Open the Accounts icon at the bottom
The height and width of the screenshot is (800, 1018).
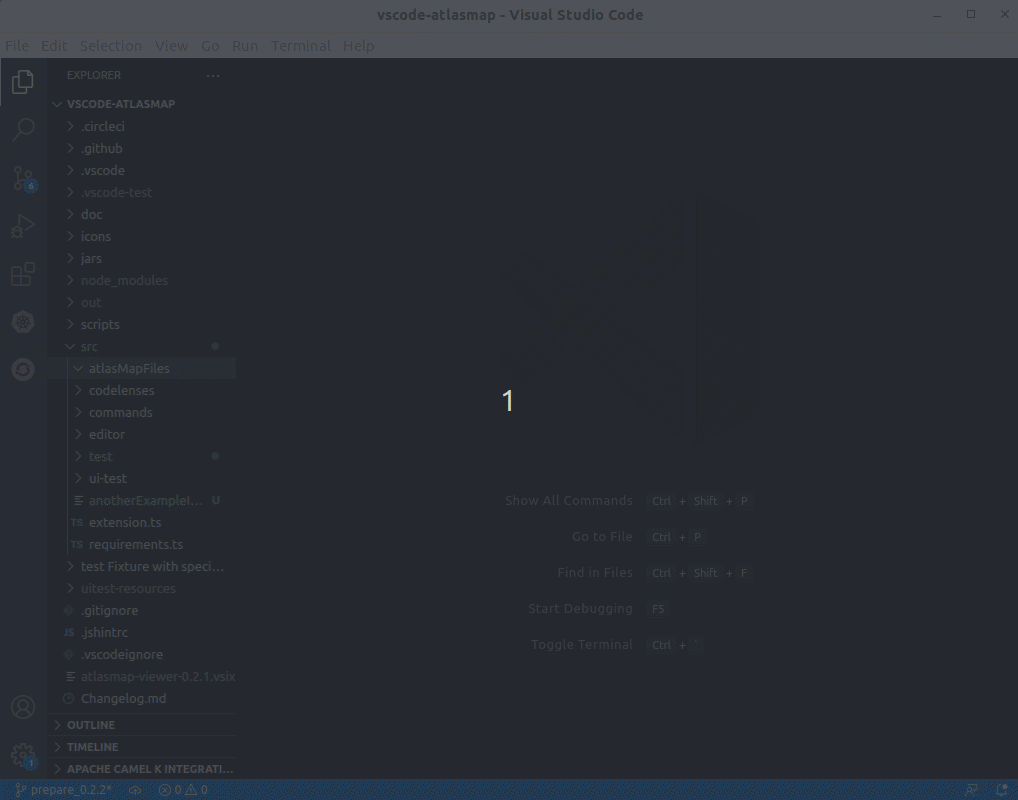(22, 706)
